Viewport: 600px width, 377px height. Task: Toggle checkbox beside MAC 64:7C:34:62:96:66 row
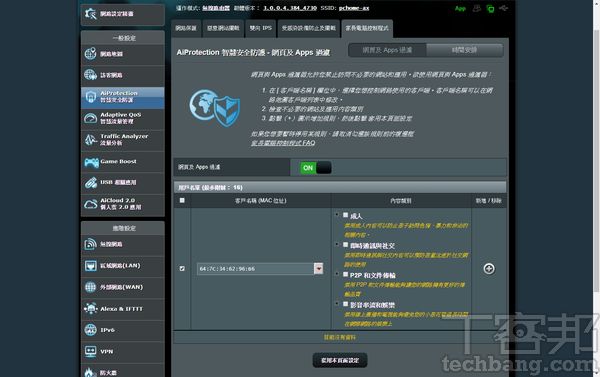pos(182,269)
